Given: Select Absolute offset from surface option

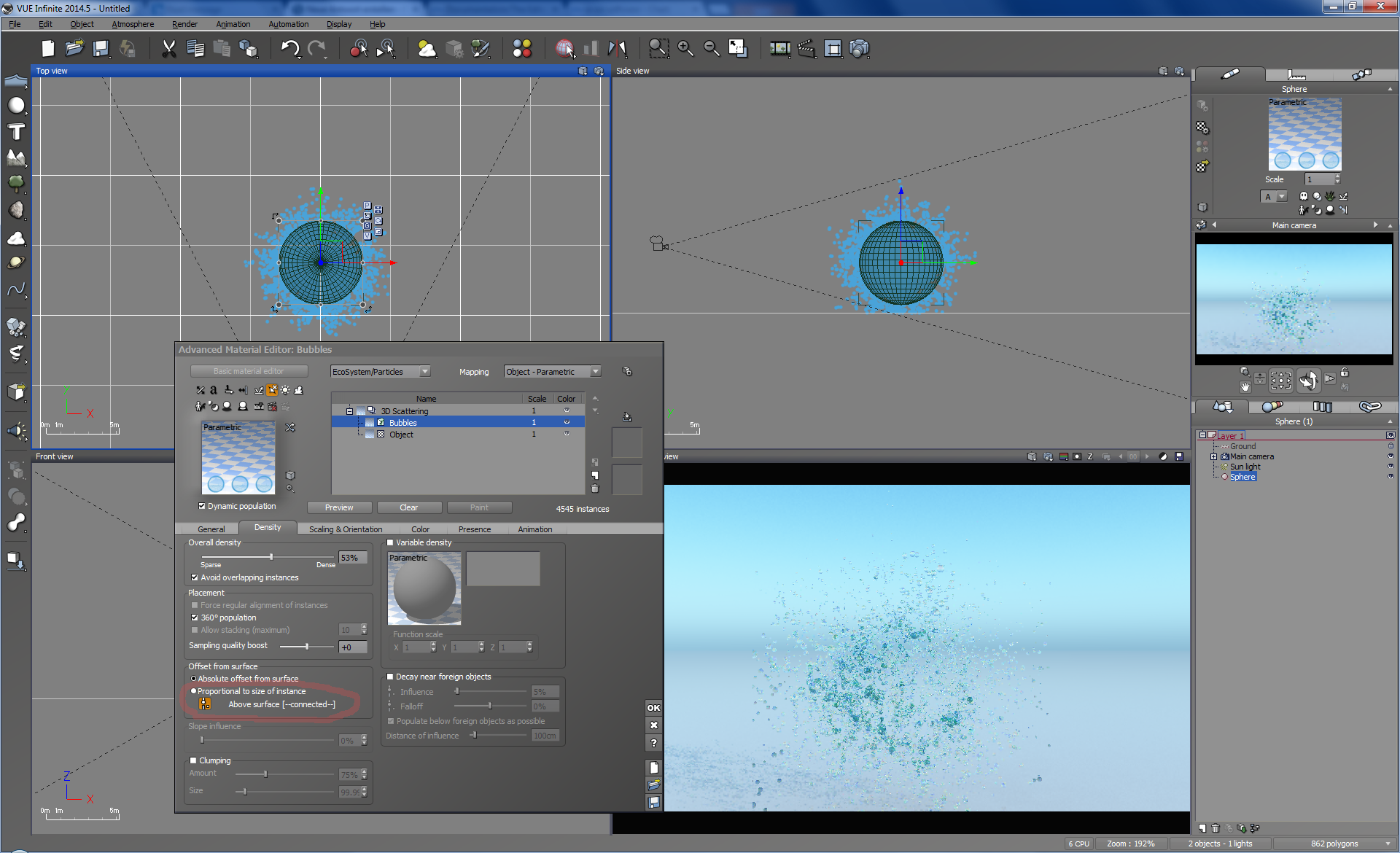Looking at the screenshot, I should coord(194,679).
